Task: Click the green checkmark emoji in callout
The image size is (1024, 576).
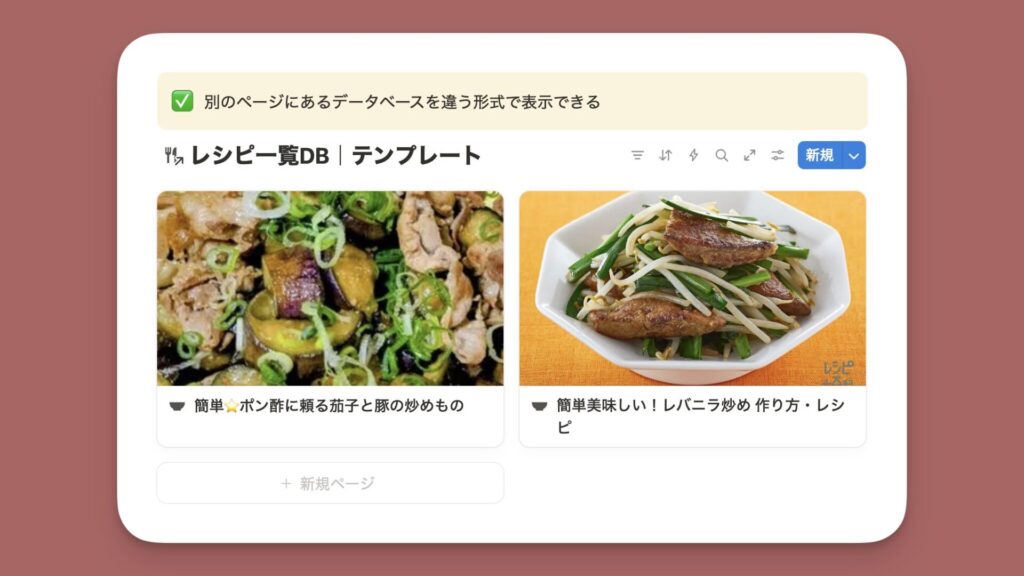Action: coord(182,101)
